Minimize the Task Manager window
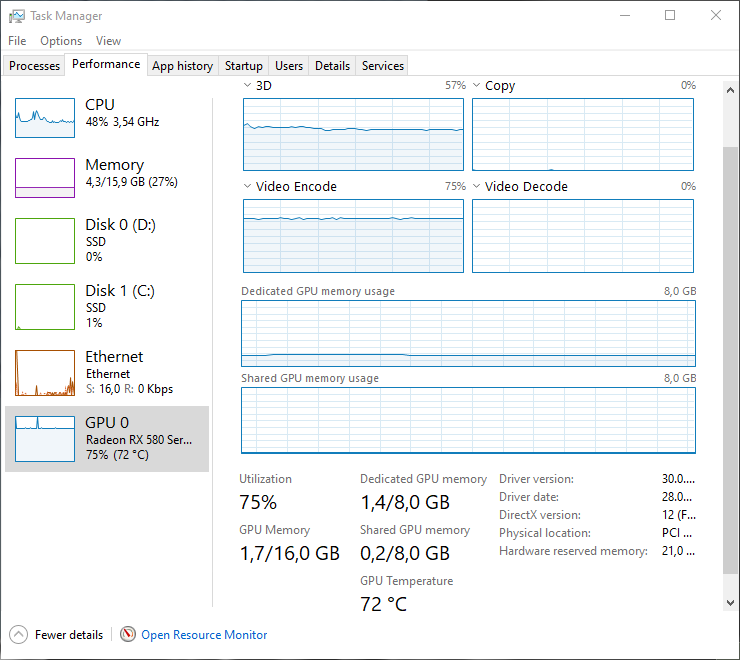This screenshot has width=740, height=660. click(x=625, y=16)
